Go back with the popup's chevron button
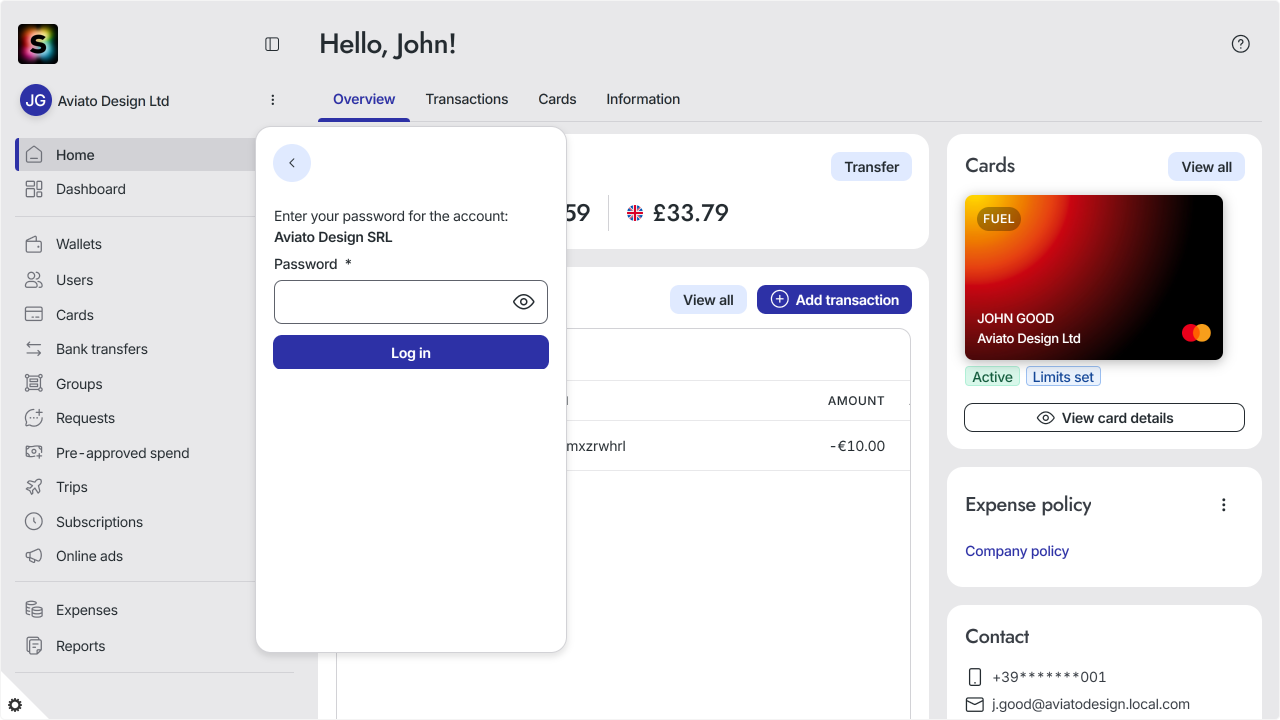Screen dimensions: 1280x720 click(x=292, y=163)
